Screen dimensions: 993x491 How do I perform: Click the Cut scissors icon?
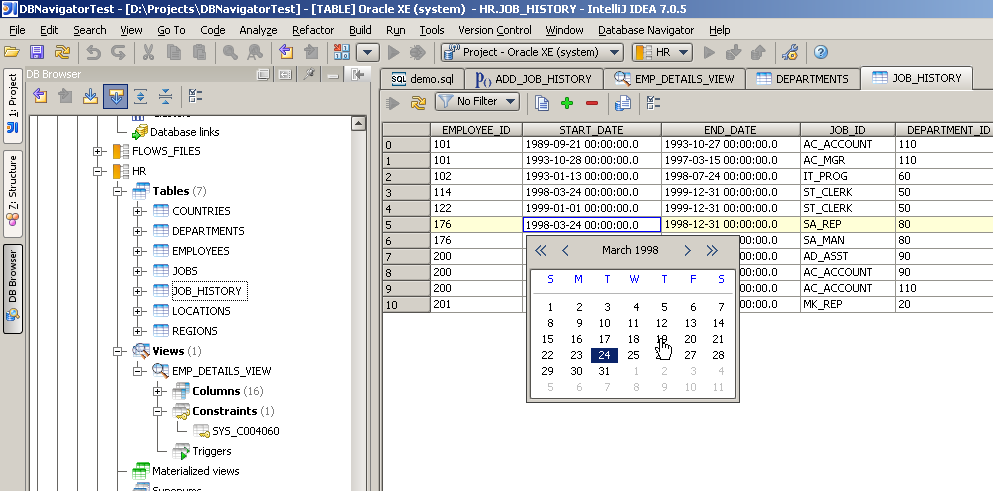(148, 52)
